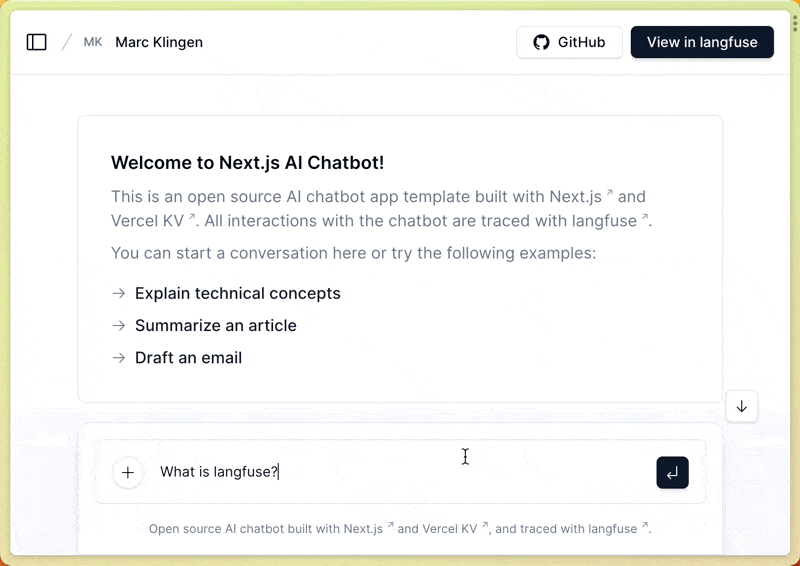
Task: Click the arrow icon beside Draft an email
Action: [119, 358]
